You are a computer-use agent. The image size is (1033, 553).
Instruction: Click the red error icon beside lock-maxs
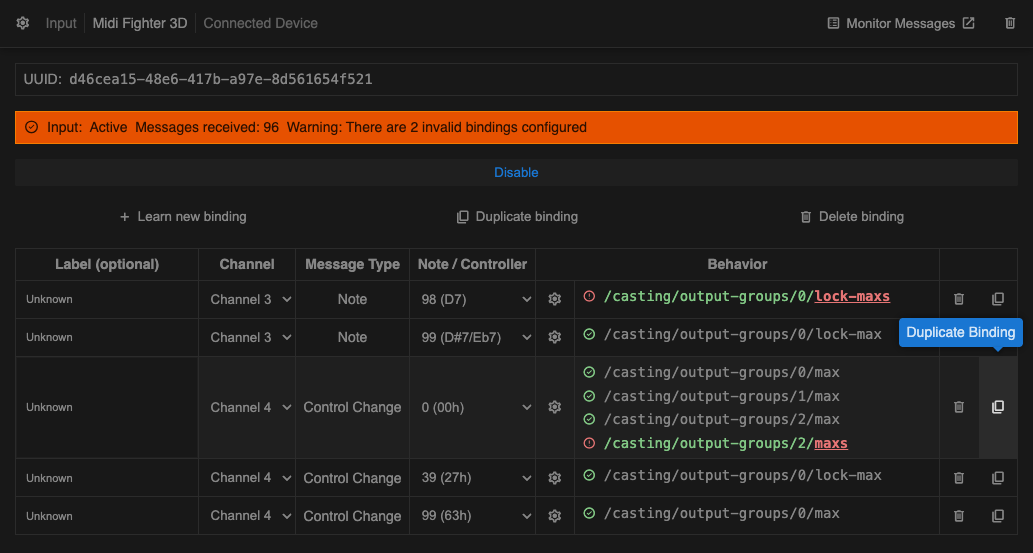pos(589,297)
